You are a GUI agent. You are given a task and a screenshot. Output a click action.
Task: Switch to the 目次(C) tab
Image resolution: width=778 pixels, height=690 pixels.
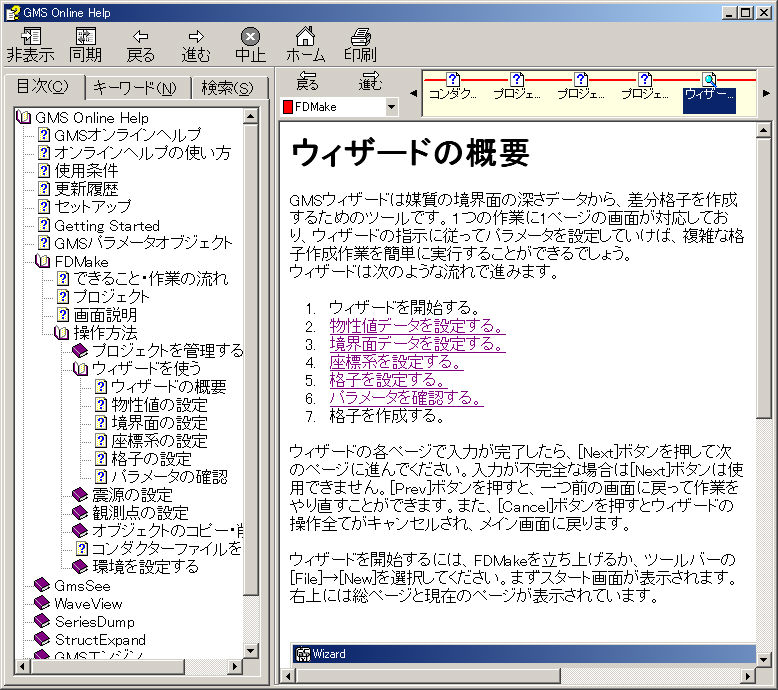point(43,86)
